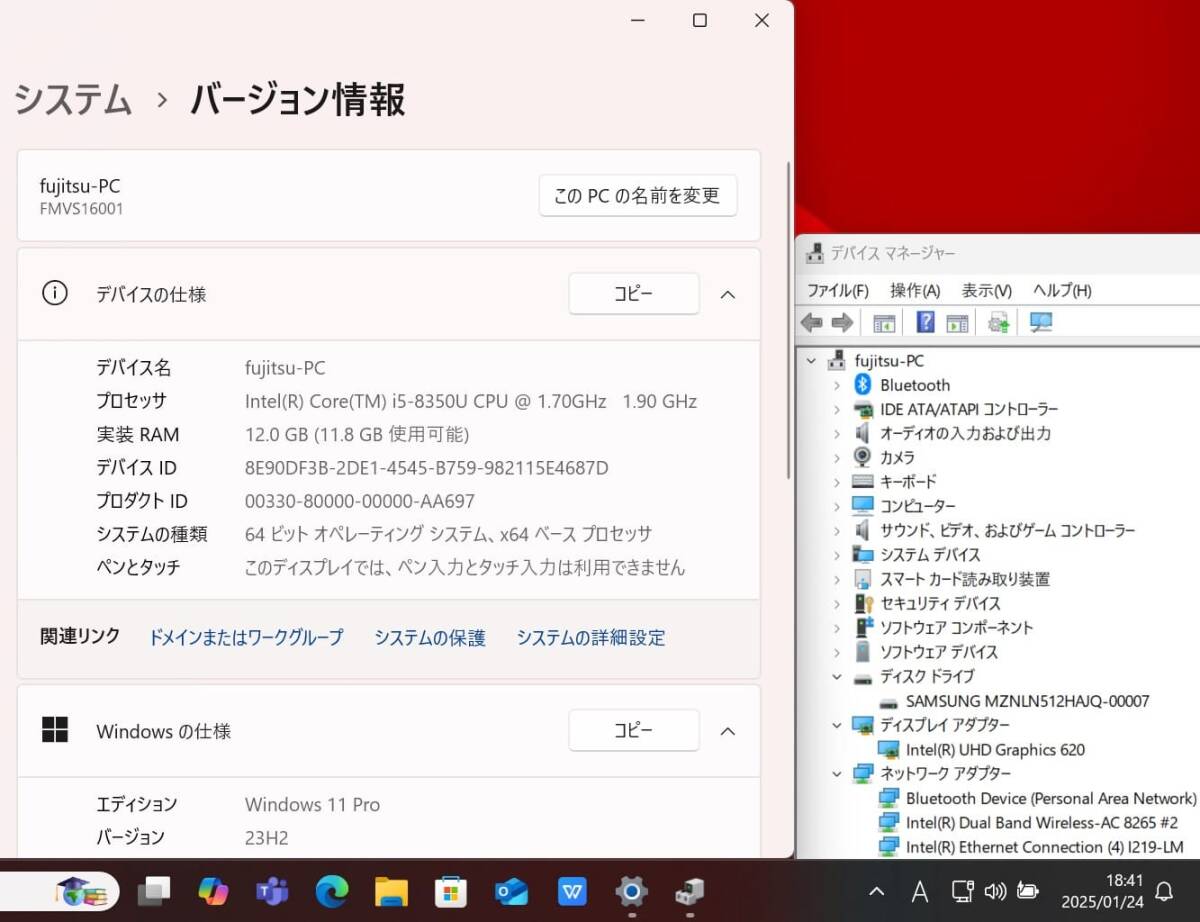Click the Forward arrow in Device Manager toolbar

pos(842,322)
